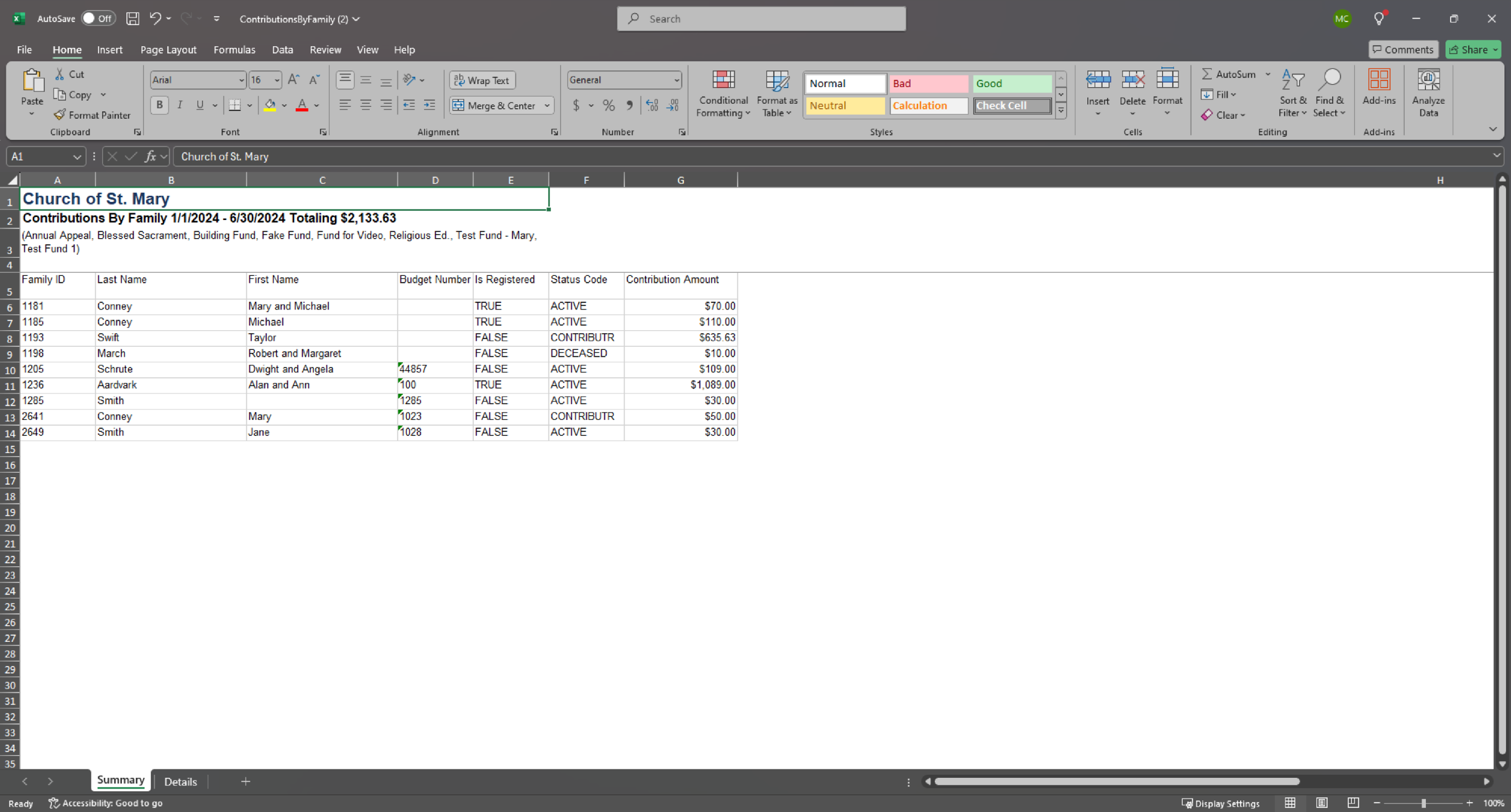
Task: Open the font size 16 dropdown
Action: (277, 81)
